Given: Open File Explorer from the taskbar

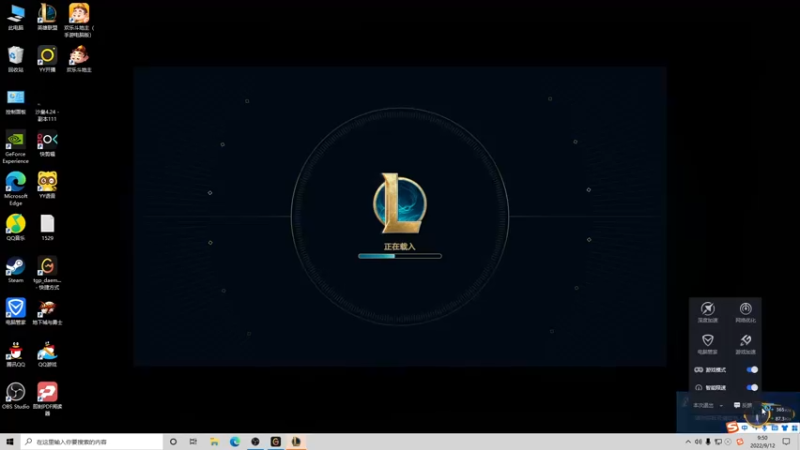Looking at the screenshot, I should [214, 441].
